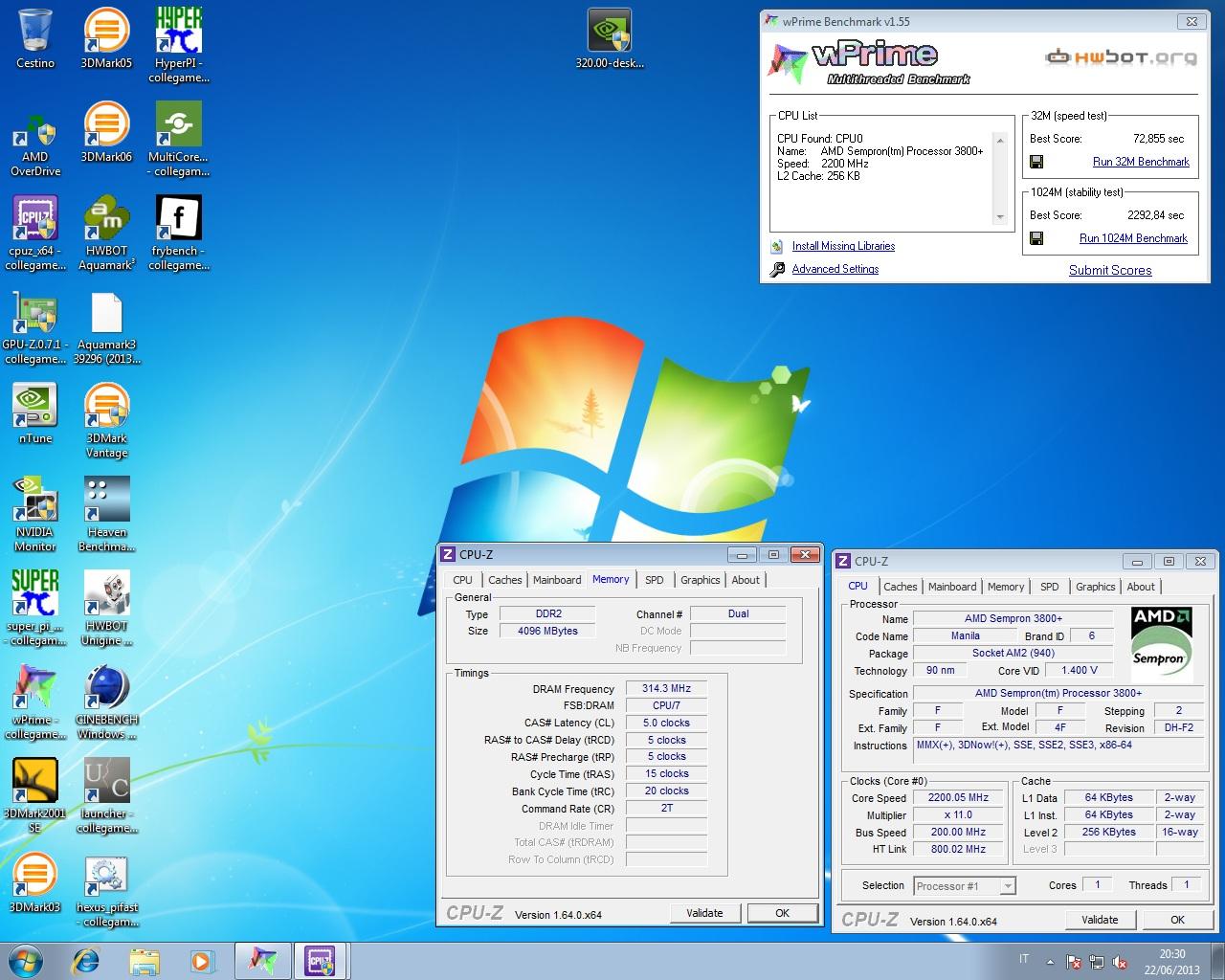Select the launcher collegamento icon
The height and width of the screenshot is (980, 1225).
click(x=106, y=795)
